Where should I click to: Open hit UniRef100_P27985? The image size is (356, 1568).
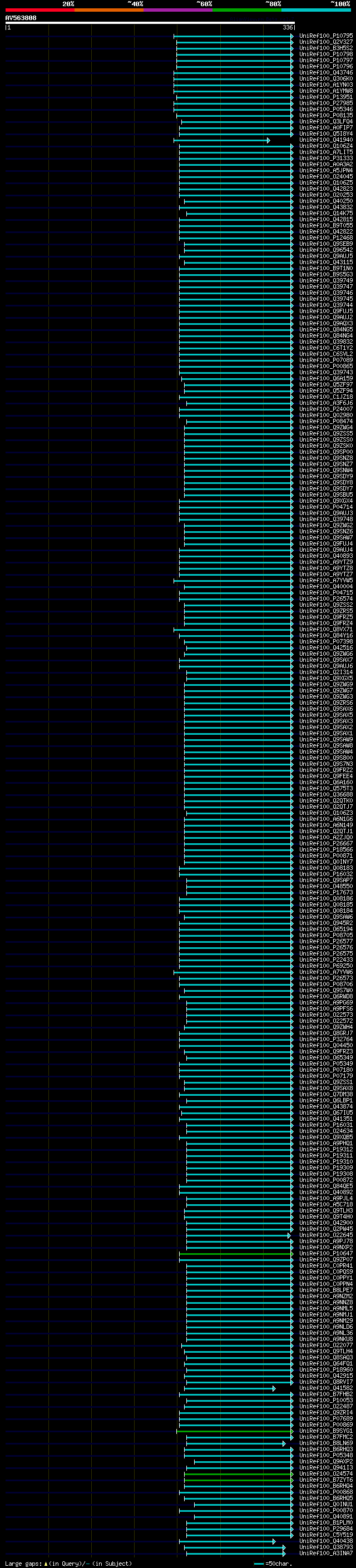pos(326,103)
